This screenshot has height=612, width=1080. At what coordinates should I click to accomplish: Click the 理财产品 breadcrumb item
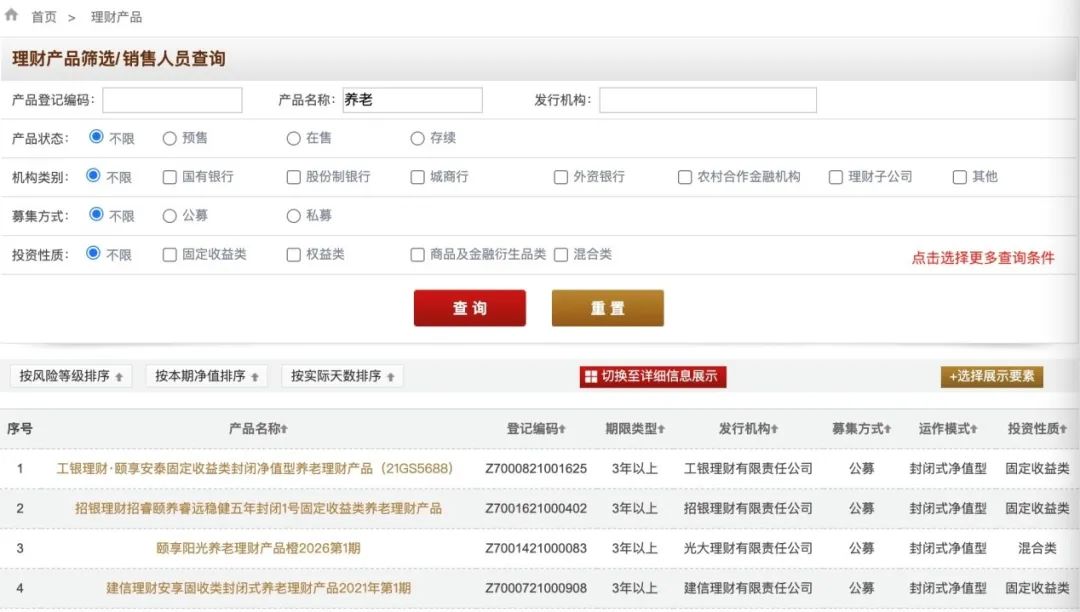pyautogui.click(x=116, y=17)
